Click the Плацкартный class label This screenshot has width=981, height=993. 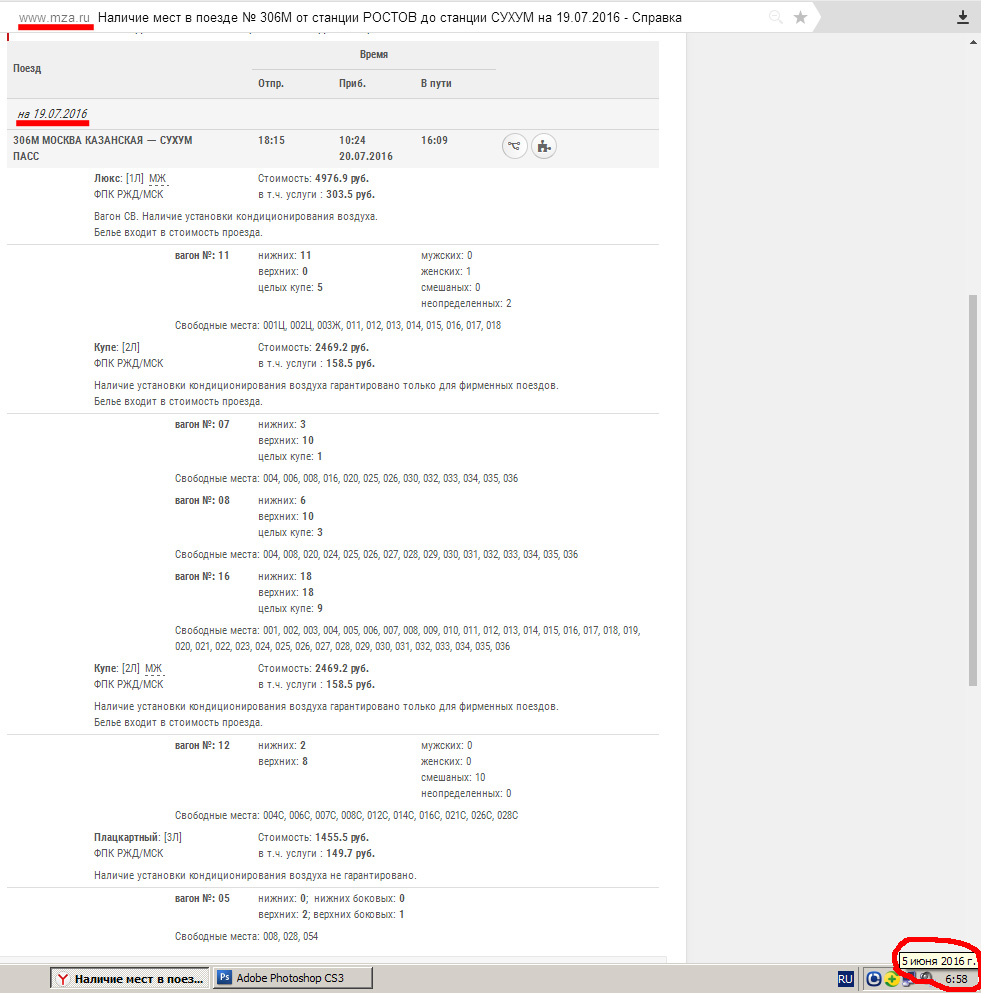(x=126, y=837)
